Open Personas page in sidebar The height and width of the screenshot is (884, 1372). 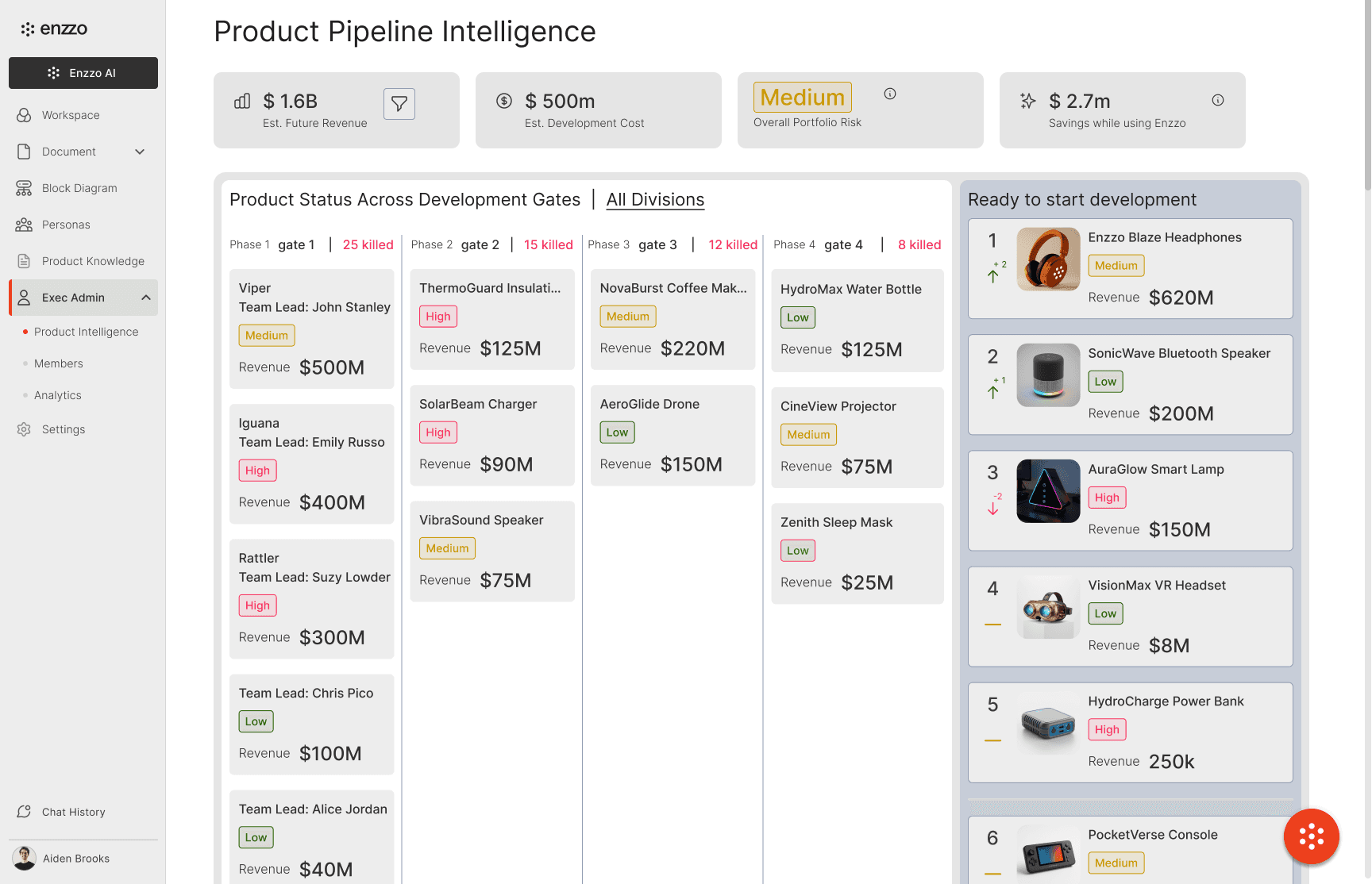point(66,225)
